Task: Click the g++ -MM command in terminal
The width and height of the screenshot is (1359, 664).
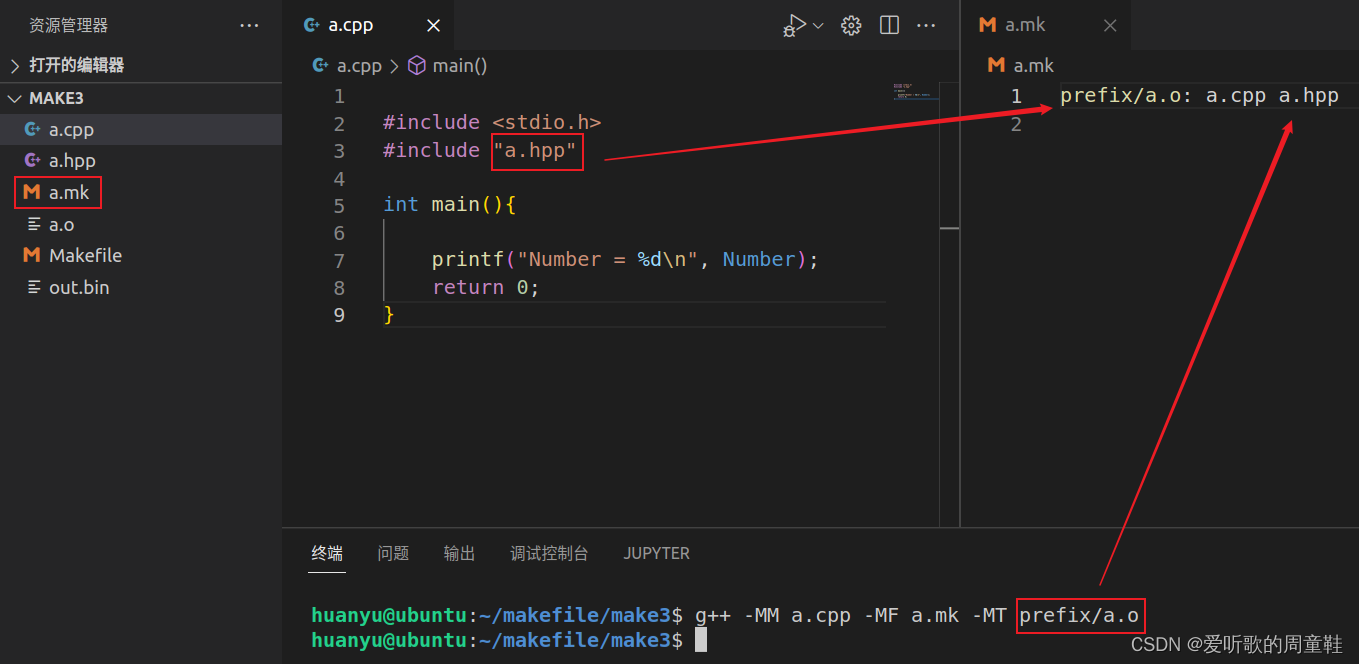Action: (919, 615)
